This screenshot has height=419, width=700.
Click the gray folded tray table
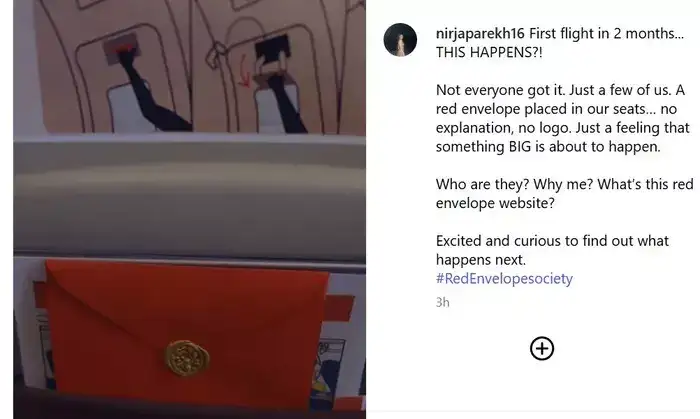tap(190, 196)
